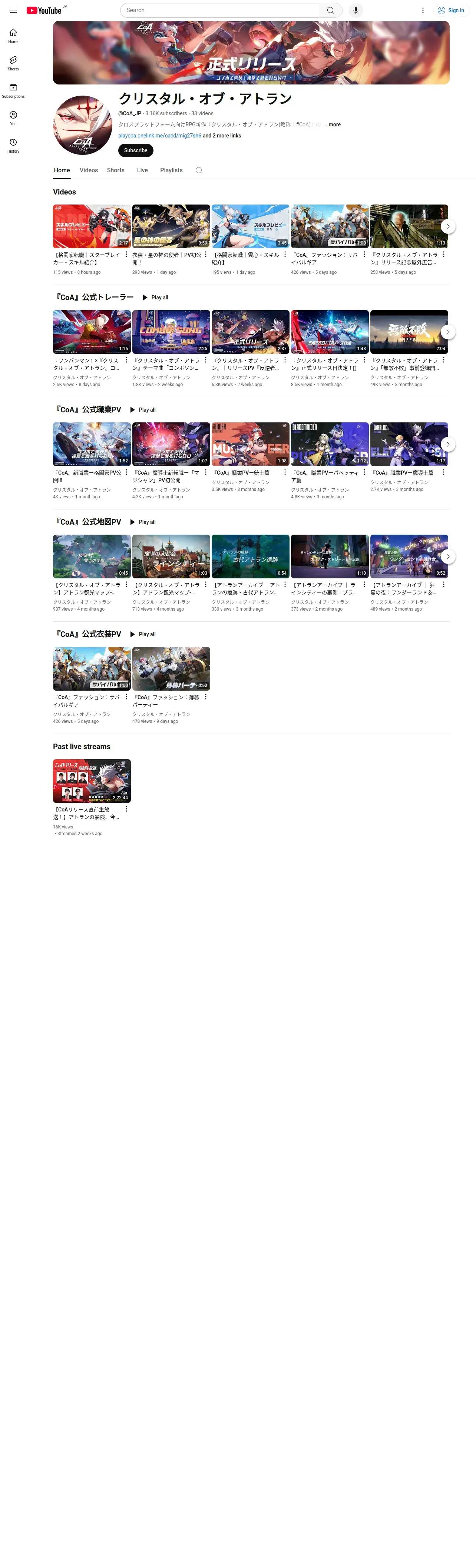Play all in 公式衣装PV playlist
The image size is (476, 1568).
pyautogui.click(x=142, y=634)
